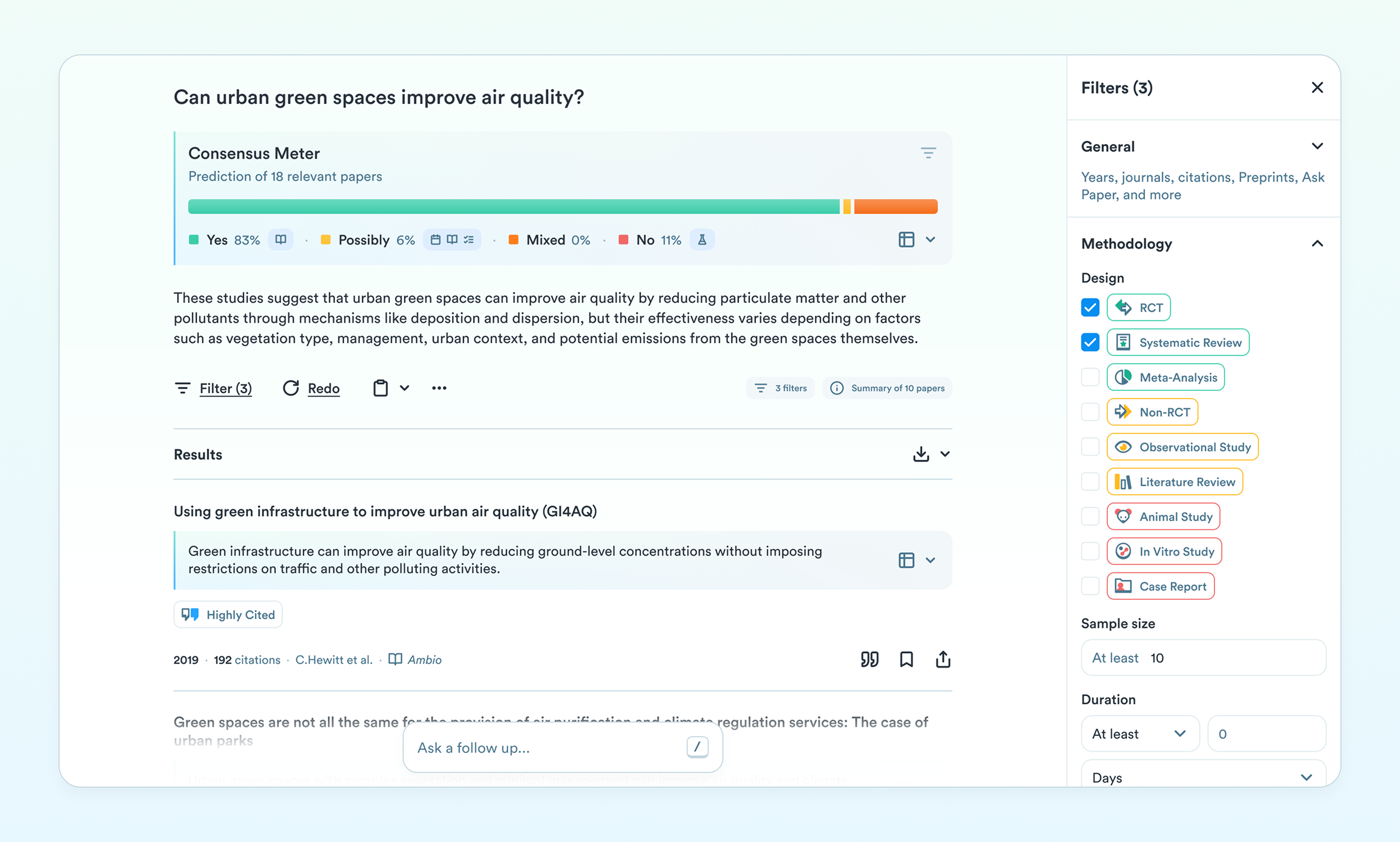Click the Literature Review design tag
This screenshot has height=842, width=1400.
(1175, 481)
